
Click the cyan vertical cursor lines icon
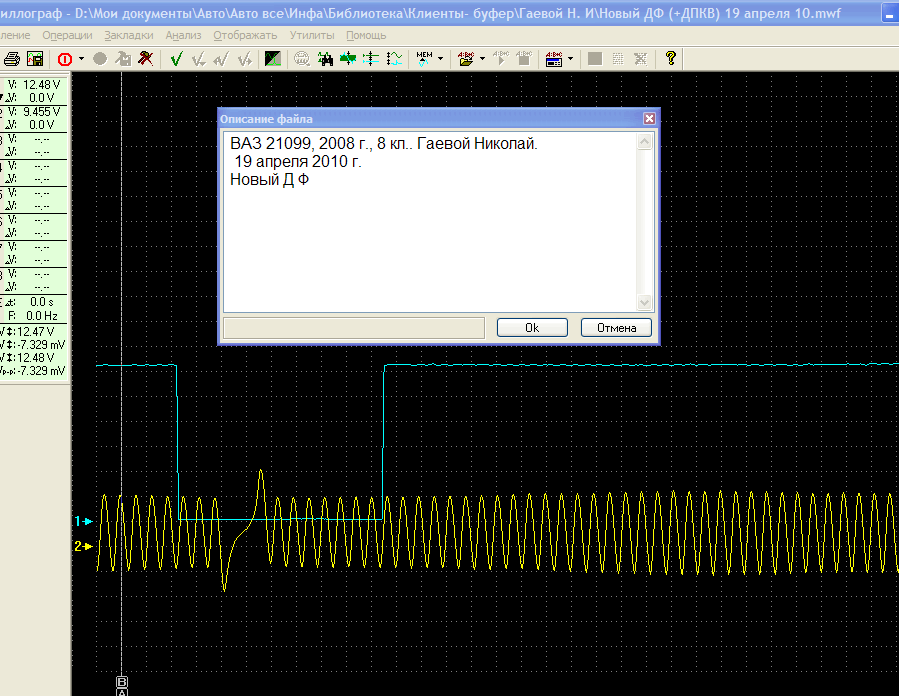point(371,58)
